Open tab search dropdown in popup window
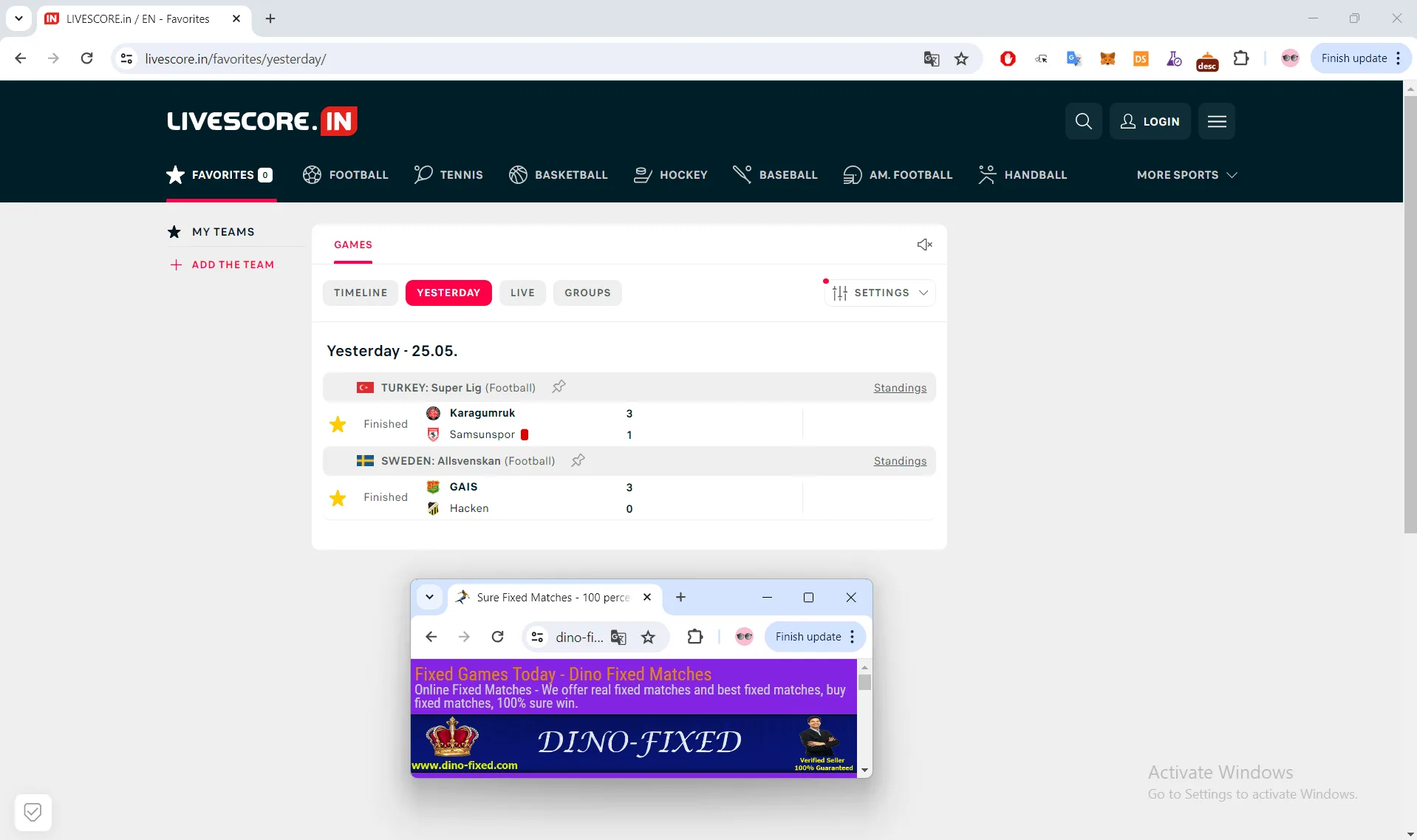Screen dimensions: 1417x840 tap(429, 597)
